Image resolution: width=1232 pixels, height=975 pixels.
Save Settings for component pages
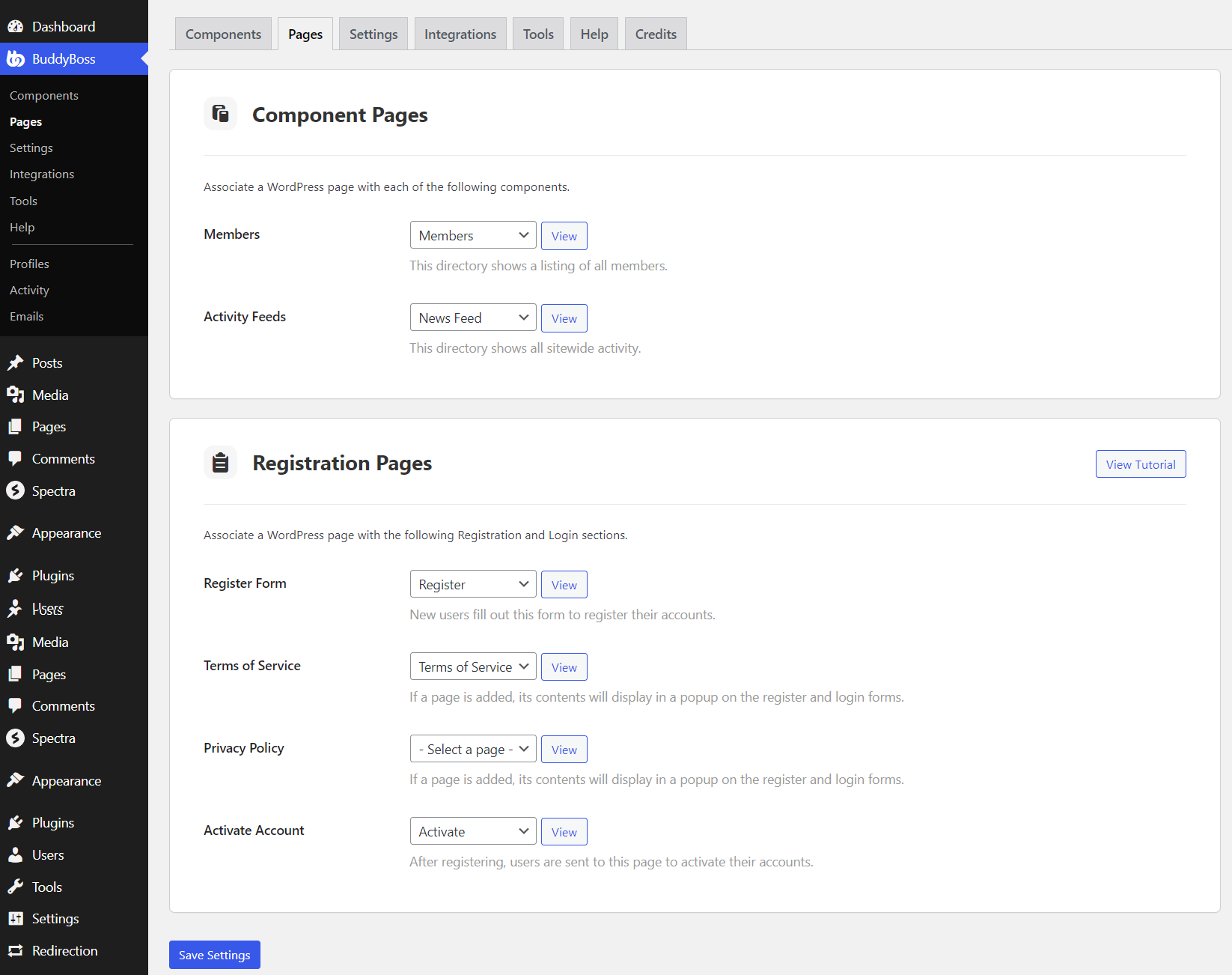[214, 954]
